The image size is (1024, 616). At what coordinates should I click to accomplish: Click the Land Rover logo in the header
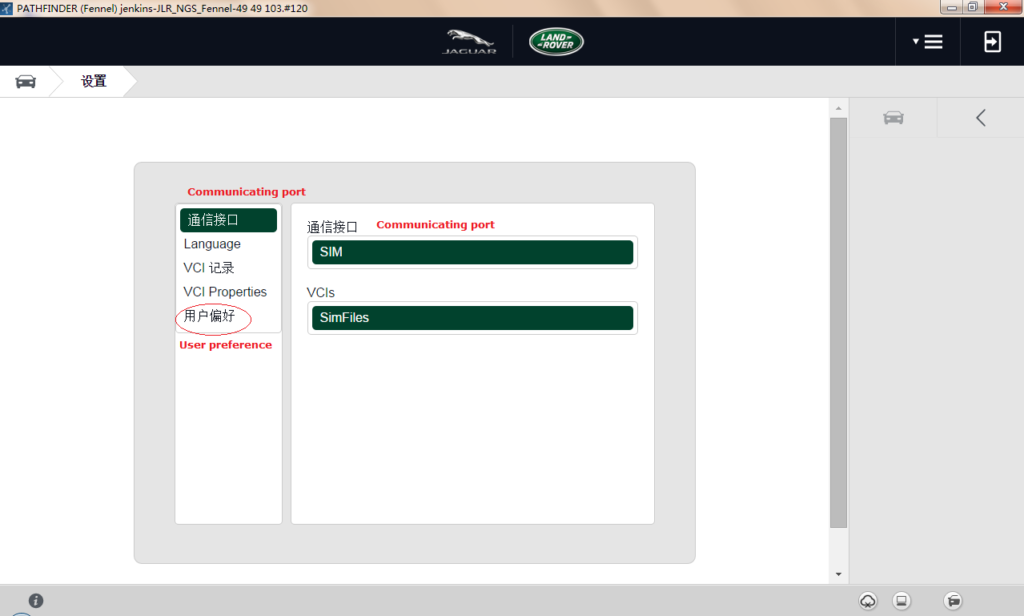[556, 41]
